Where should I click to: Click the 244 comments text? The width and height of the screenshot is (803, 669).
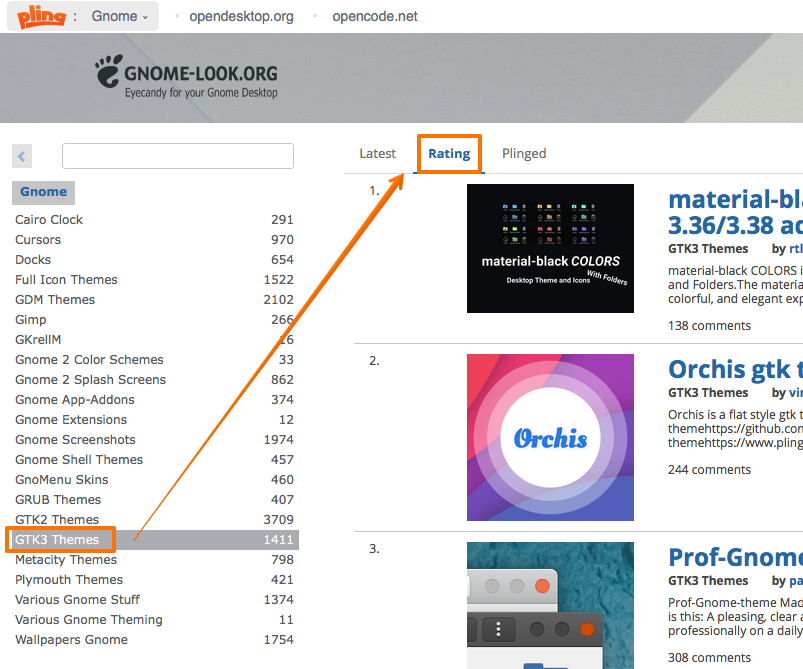[709, 470]
